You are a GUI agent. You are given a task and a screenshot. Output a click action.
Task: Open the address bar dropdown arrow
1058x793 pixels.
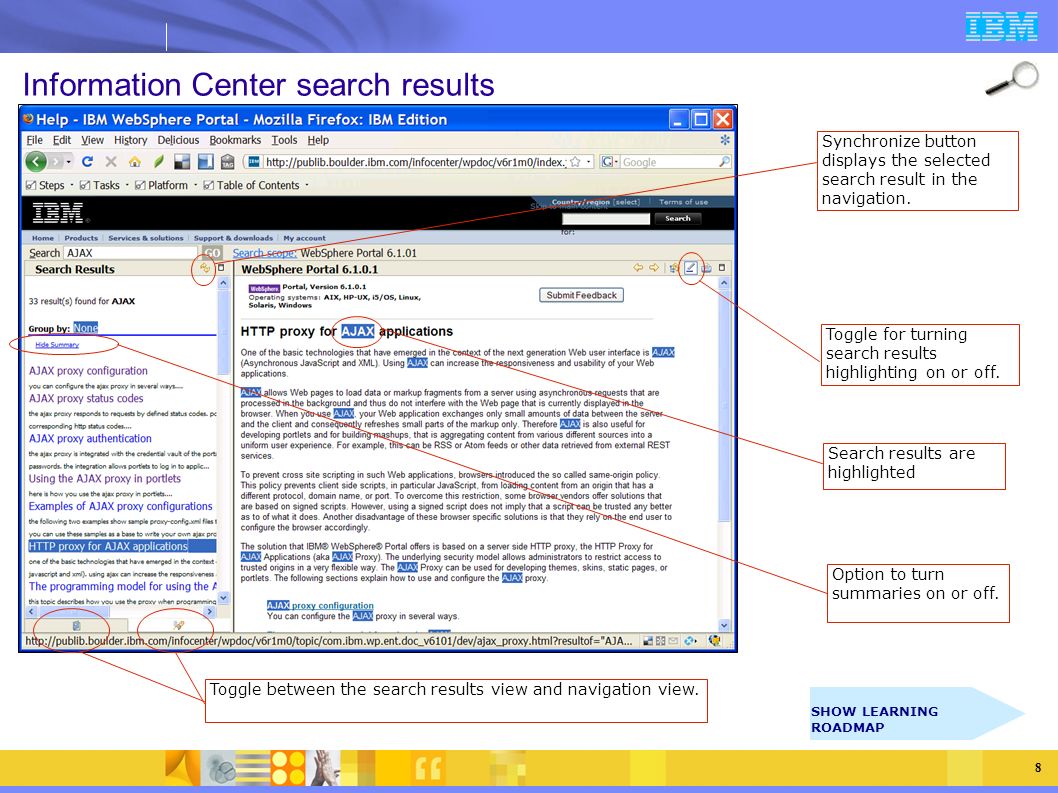[x=589, y=162]
